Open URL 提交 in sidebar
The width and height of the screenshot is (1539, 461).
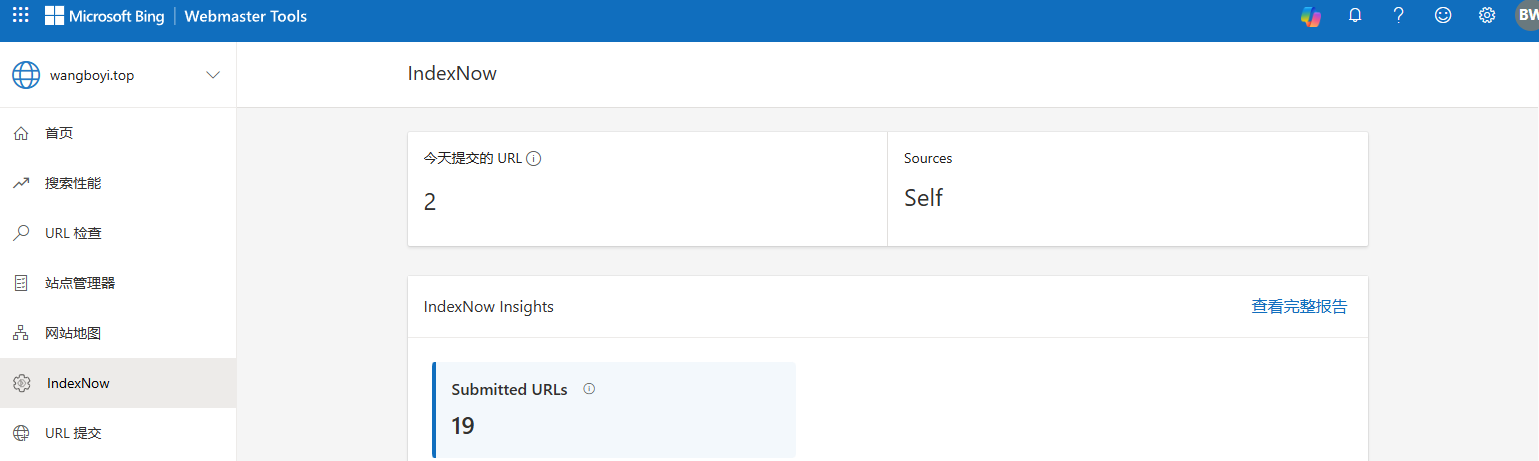click(73, 433)
